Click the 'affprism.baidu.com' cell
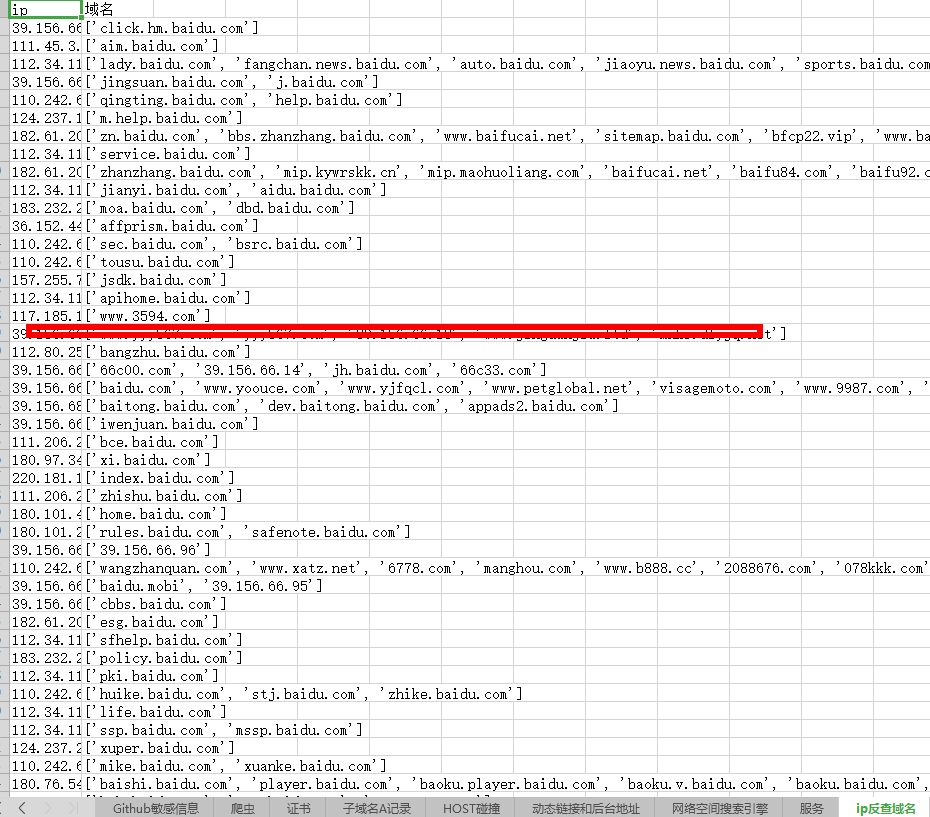Image resolution: width=930 pixels, height=817 pixels. click(172, 226)
